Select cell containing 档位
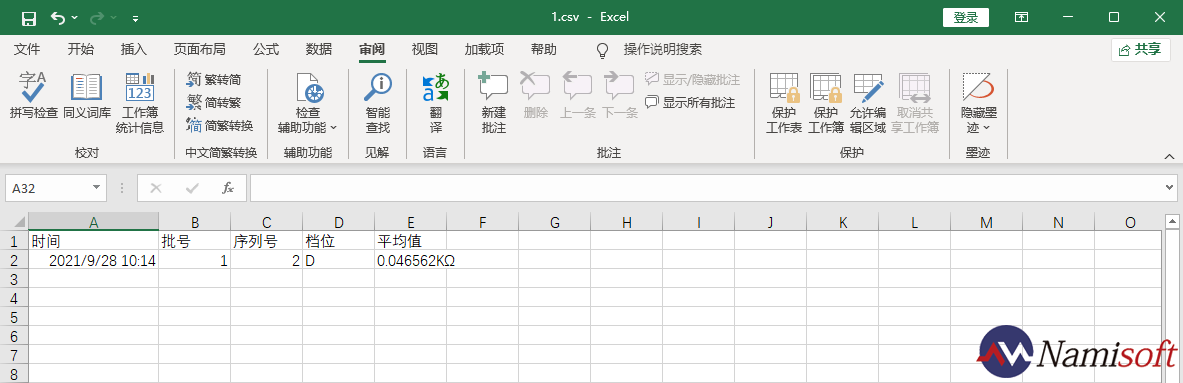This screenshot has height=383, width=1183. click(x=339, y=241)
